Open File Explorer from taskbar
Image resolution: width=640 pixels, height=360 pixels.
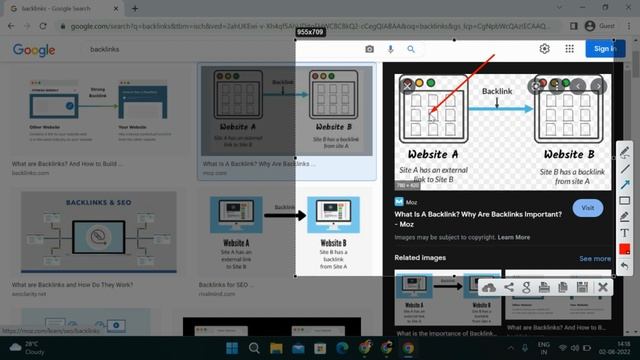click(276, 348)
